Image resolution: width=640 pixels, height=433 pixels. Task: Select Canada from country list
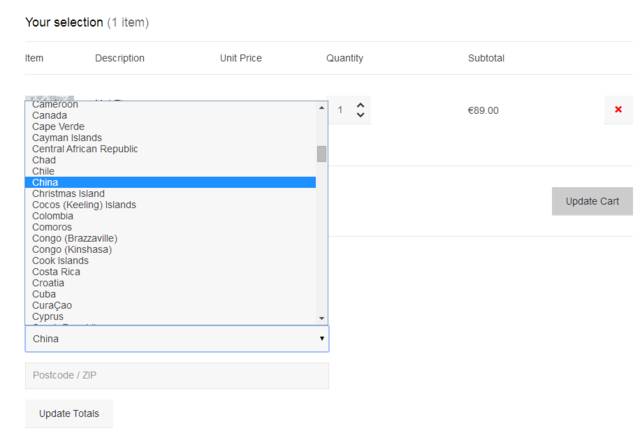click(50, 115)
